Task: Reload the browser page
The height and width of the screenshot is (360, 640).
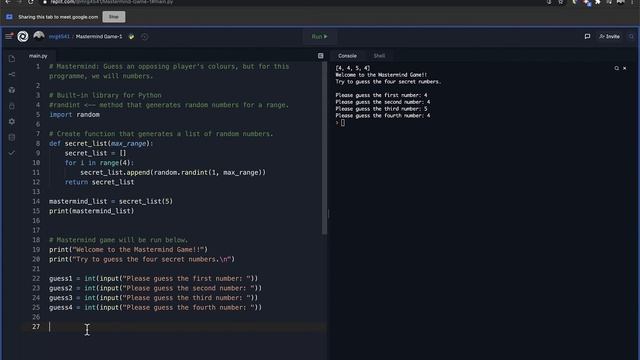Action: [31, 2]
